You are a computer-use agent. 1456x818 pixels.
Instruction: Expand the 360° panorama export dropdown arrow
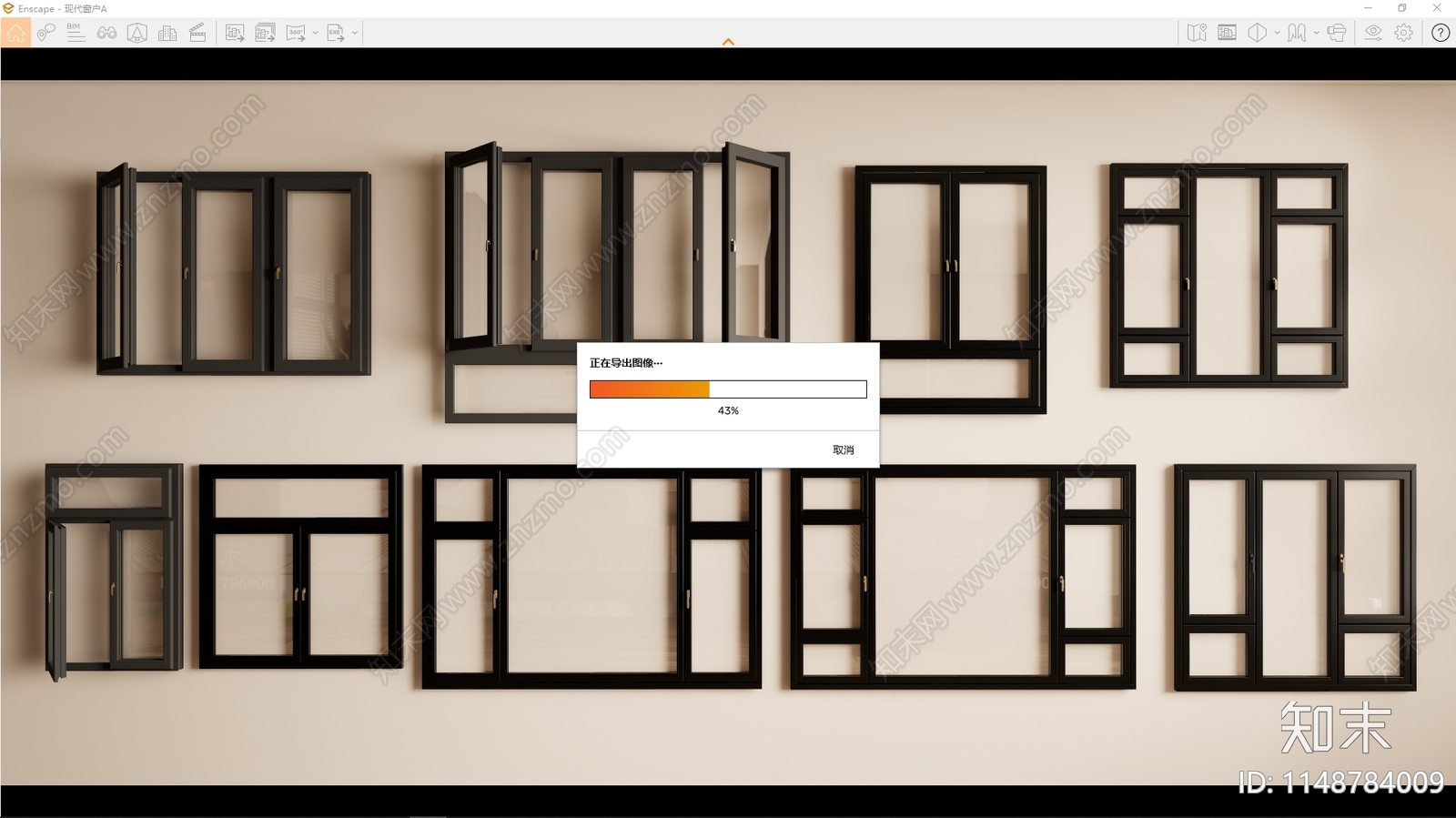pyautogui.click(x=315, y=33)
